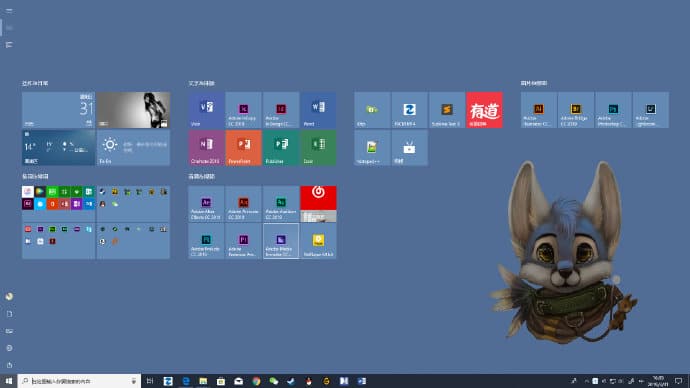Click the microphone icon in search box
The image size is (690, 388).
pos(134,381)
